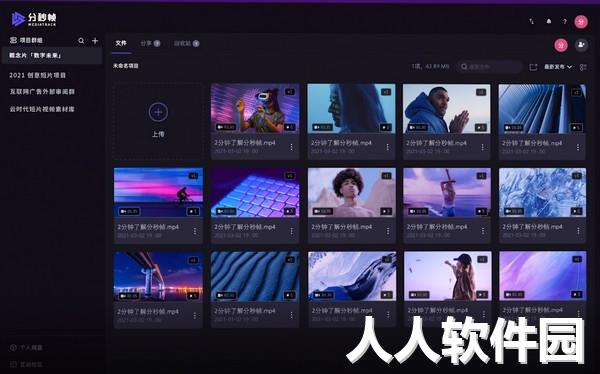Viewport: 600px width, 374px height.
Task: Click the 项目群组 group icon in sidebar
Action: pos(13,40)
